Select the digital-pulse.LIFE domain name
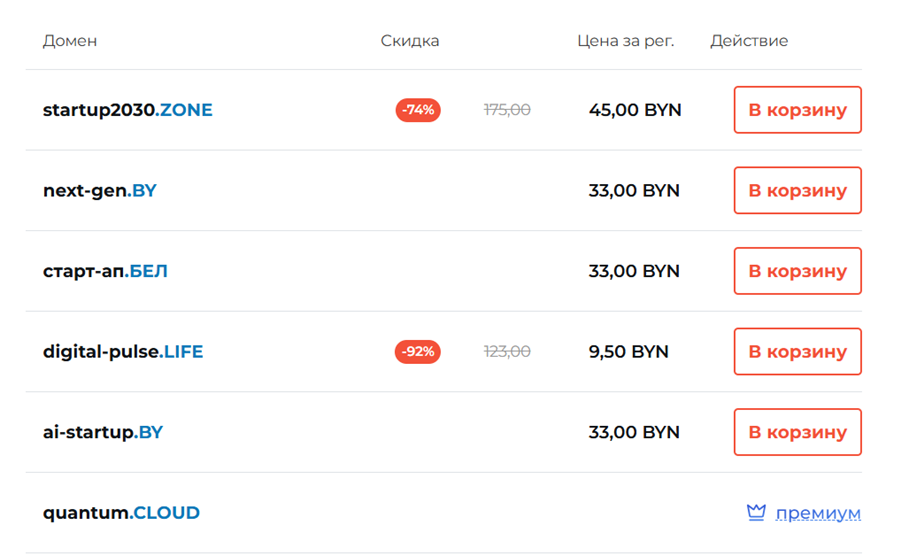The height and width of the screenshot is (556, 901). [123, 352]
